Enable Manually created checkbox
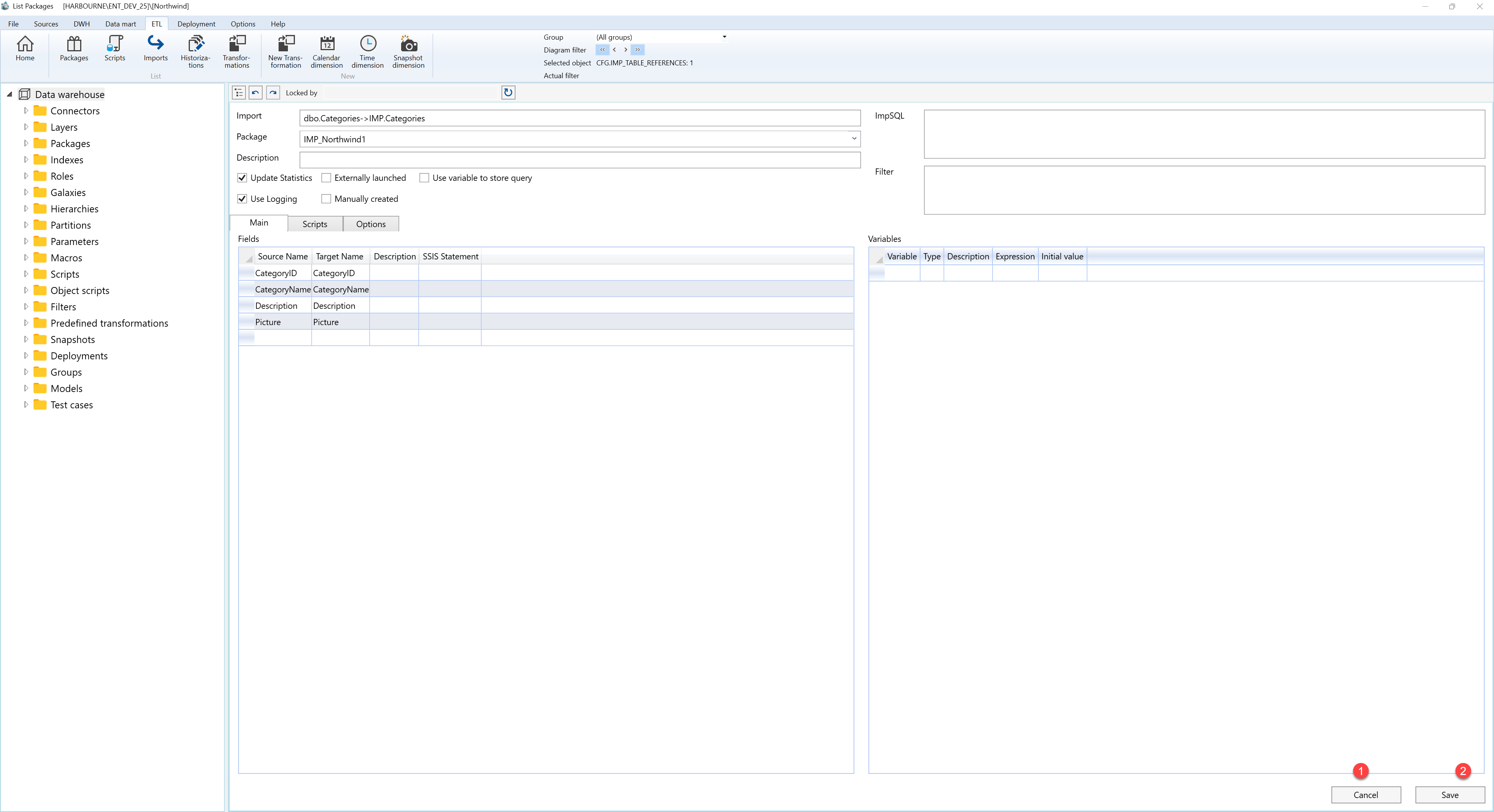This screenshot has height=812, width=1494. click(x=326, y=199)
